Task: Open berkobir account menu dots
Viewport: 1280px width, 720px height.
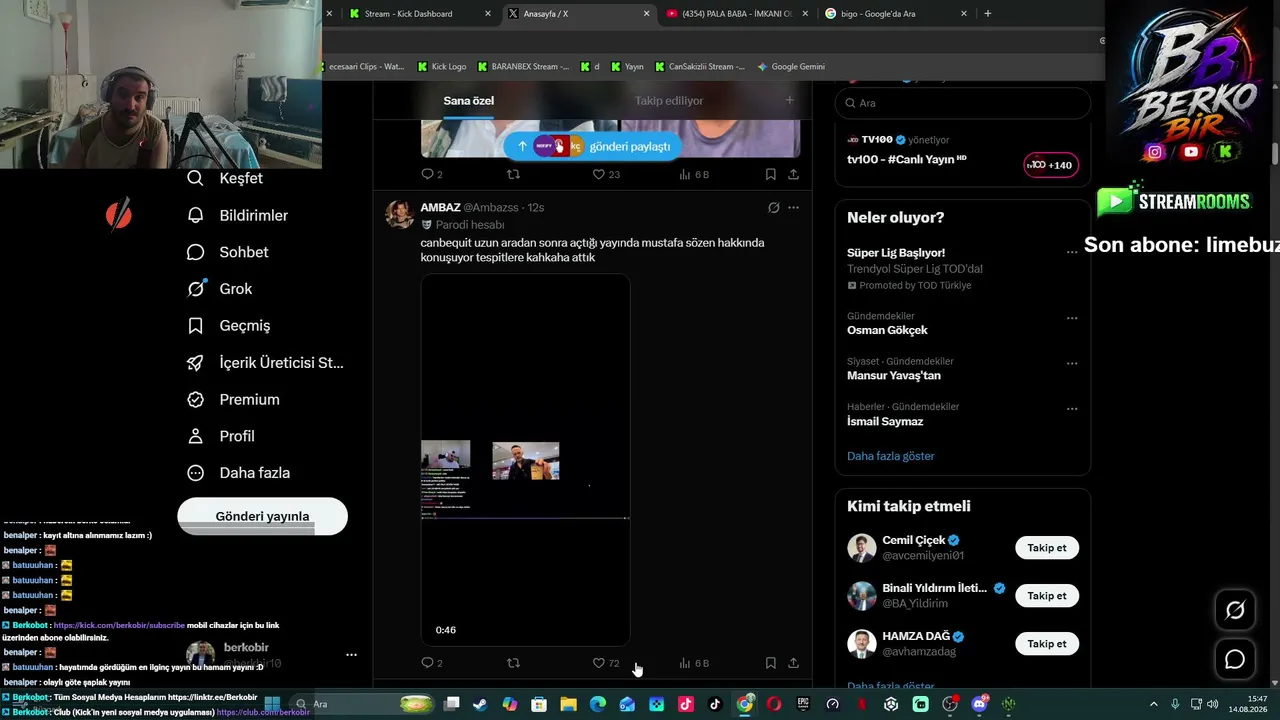Action: pos(351,655)
